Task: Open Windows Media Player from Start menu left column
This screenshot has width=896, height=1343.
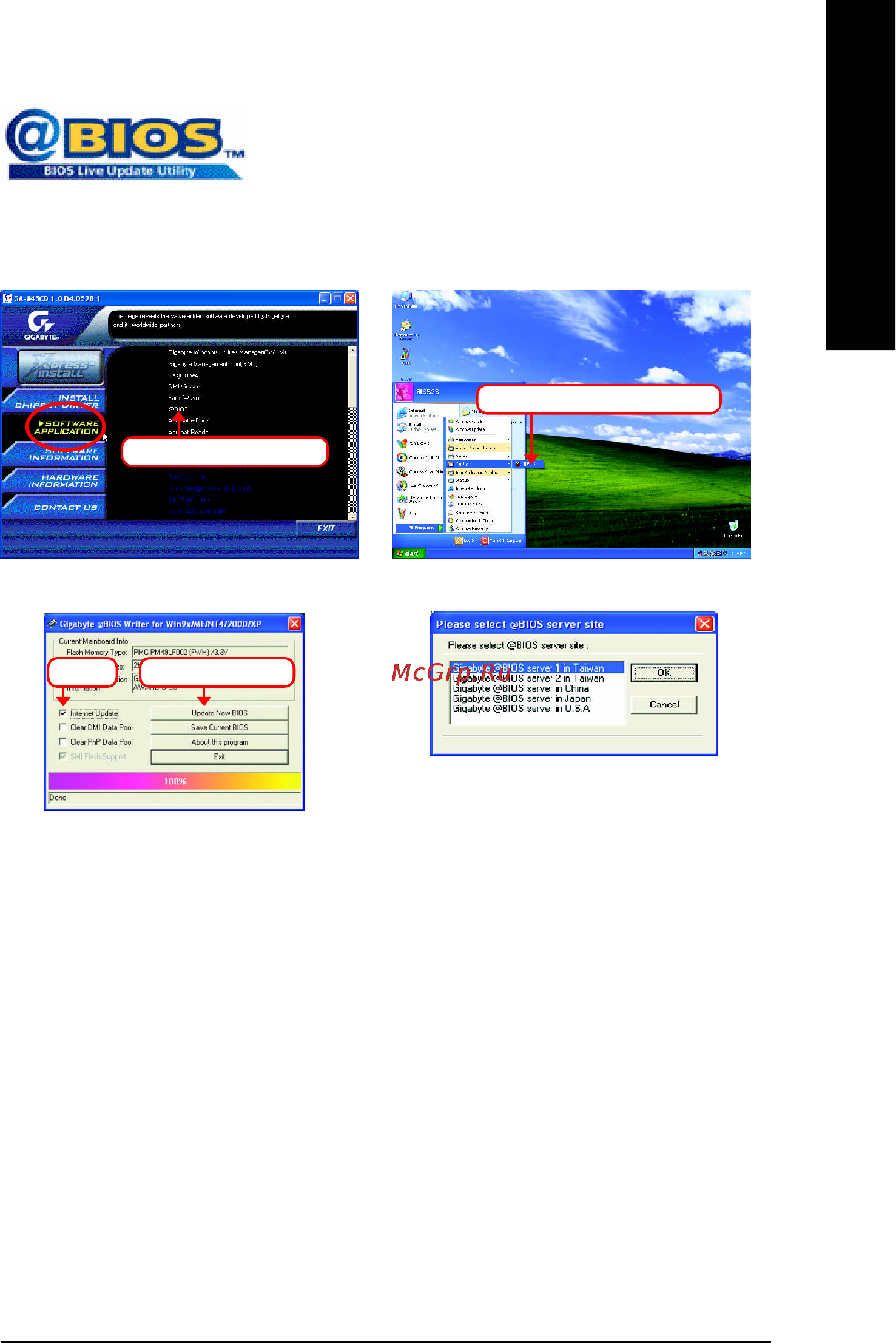Action: (x=419, y=457)
